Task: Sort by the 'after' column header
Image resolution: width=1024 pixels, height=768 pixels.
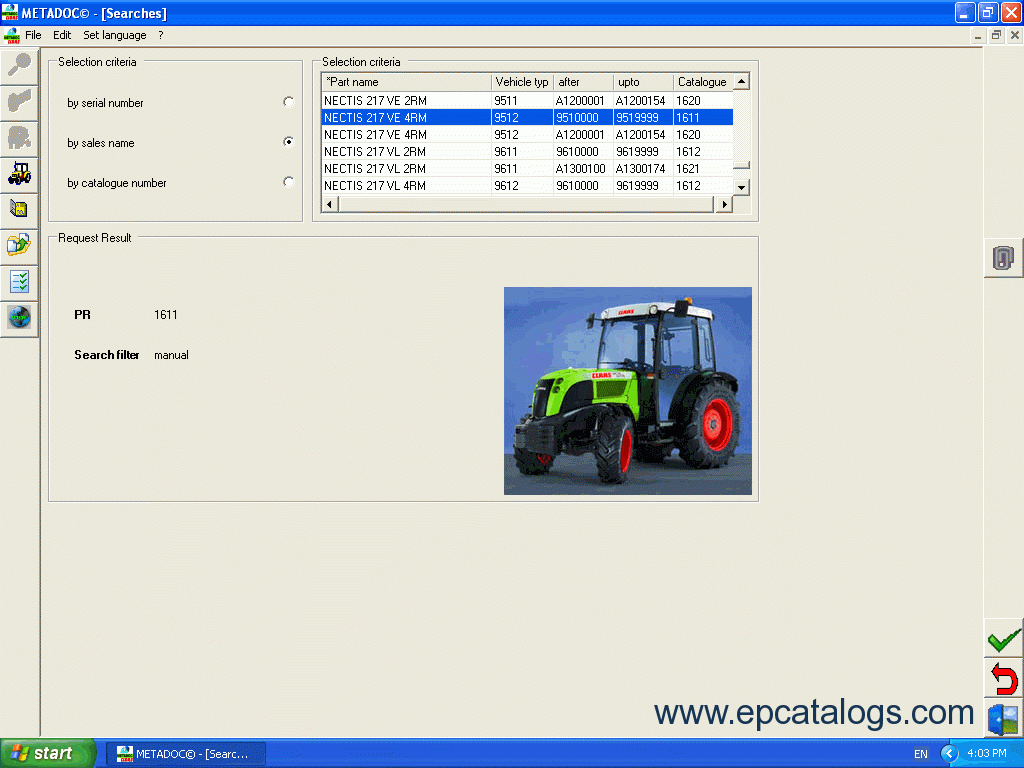Action: click(583, 82)
